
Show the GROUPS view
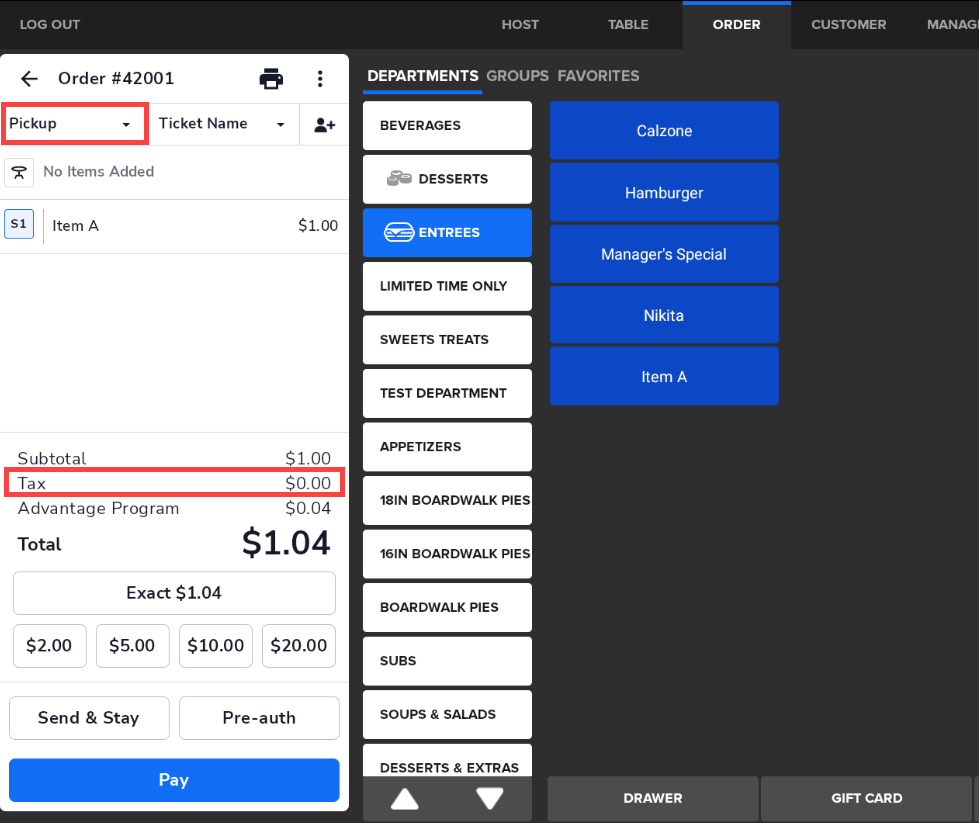click(x=518, y=76)
